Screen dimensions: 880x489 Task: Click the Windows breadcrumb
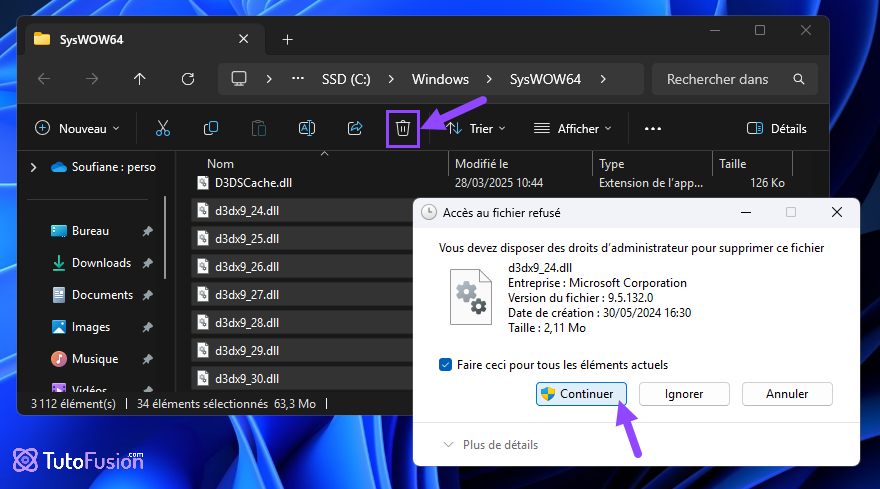tap(441, 79)
